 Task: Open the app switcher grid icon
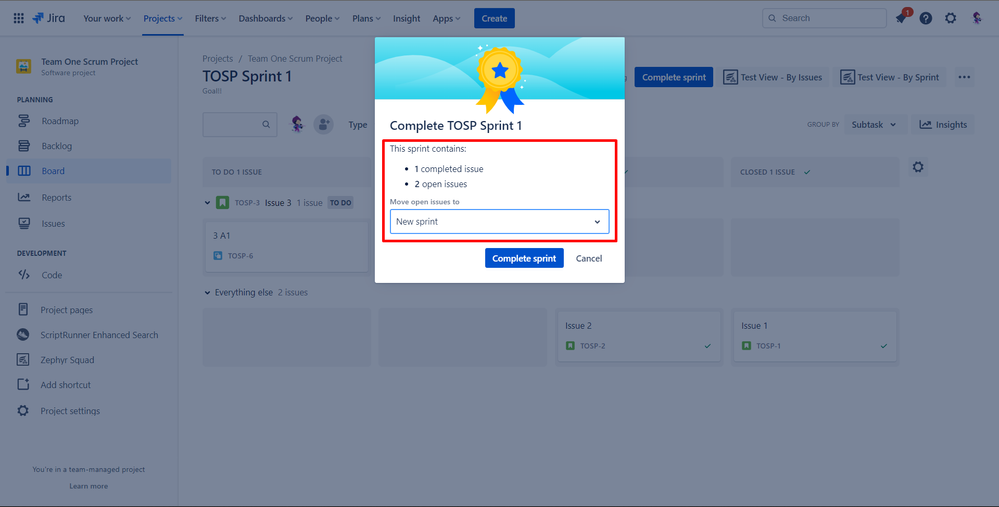[18, 18]
